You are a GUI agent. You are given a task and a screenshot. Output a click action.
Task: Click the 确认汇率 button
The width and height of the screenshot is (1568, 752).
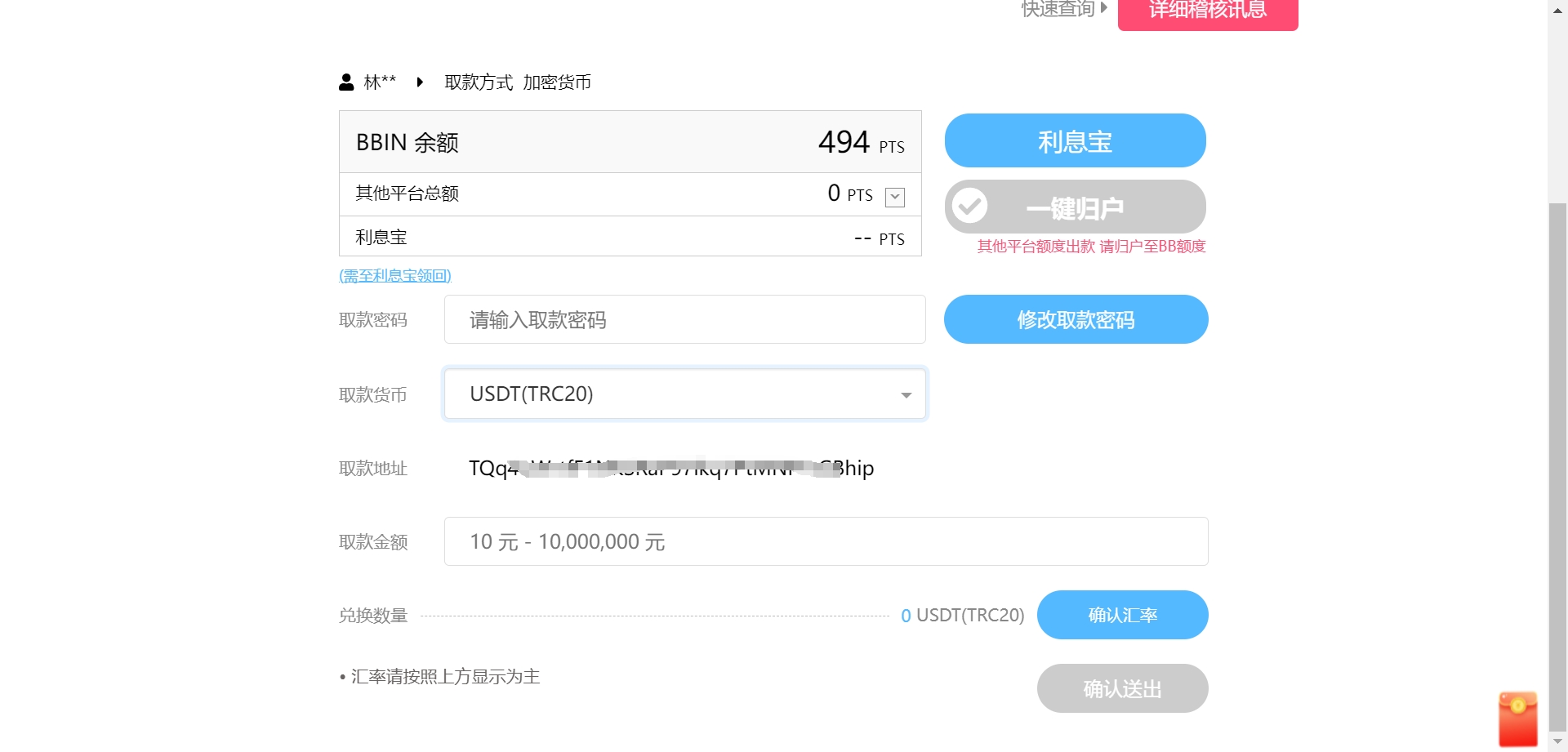point(1122,615)
